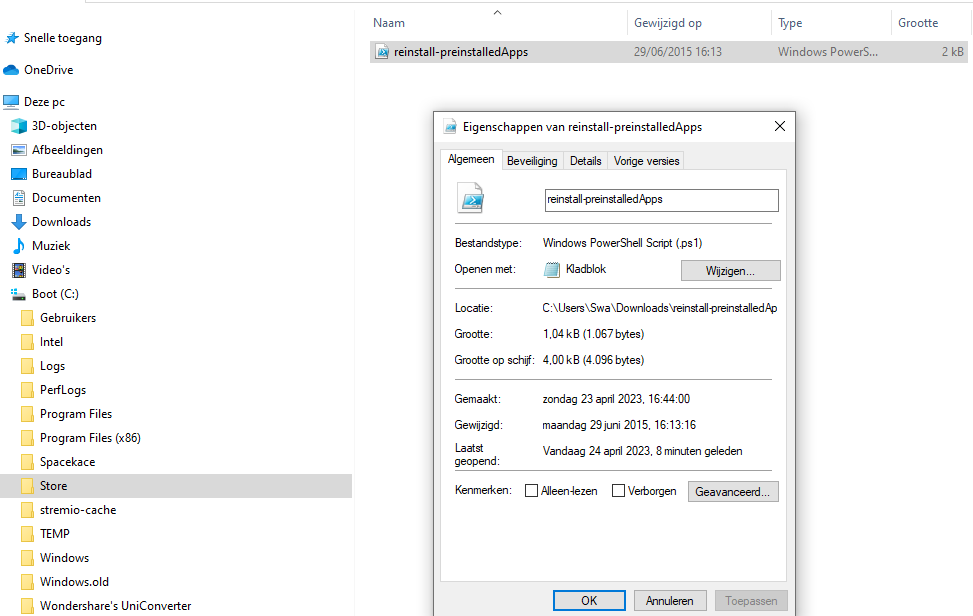Tick the Alleen-lezen checkbox

(531, 491)
